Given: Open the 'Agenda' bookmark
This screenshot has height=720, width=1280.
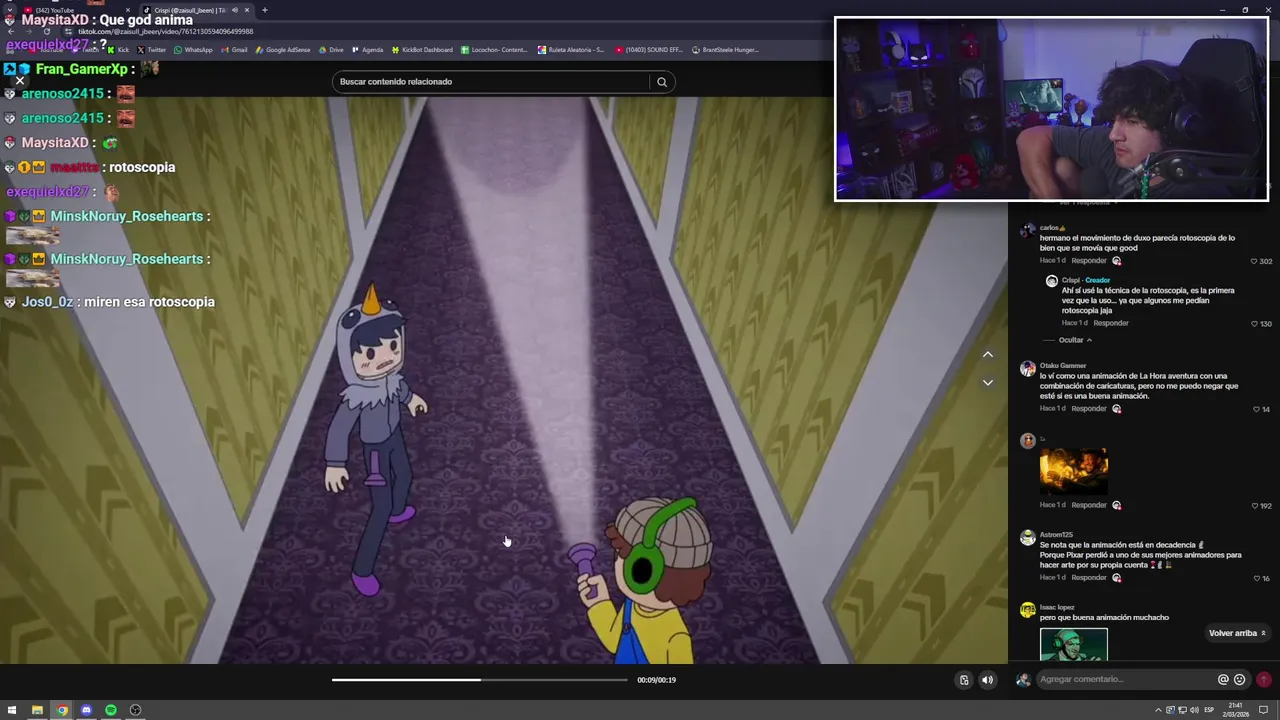Looking at the screenshot, I should tap(367, 50).
